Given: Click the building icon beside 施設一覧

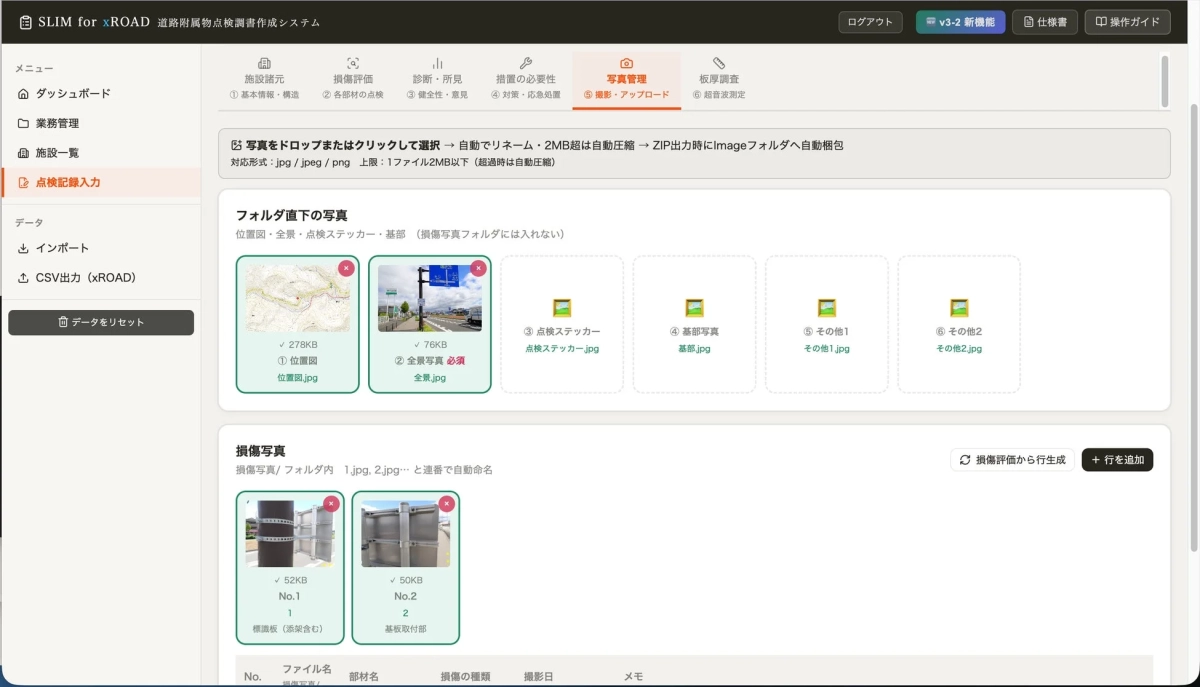Looking at the screenshot, I should click(23, 153).
